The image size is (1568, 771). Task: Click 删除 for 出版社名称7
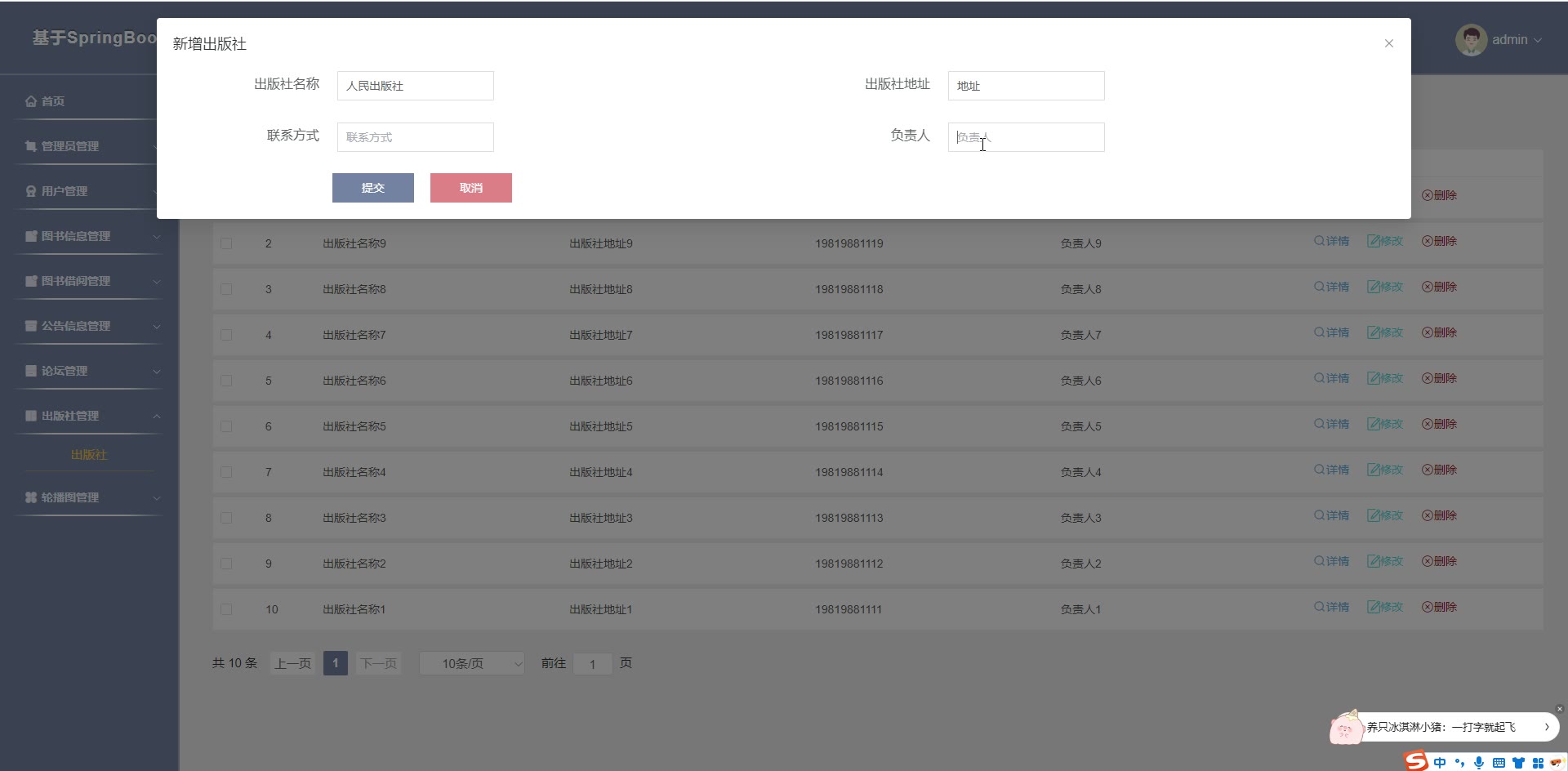tap(1439, 332)
